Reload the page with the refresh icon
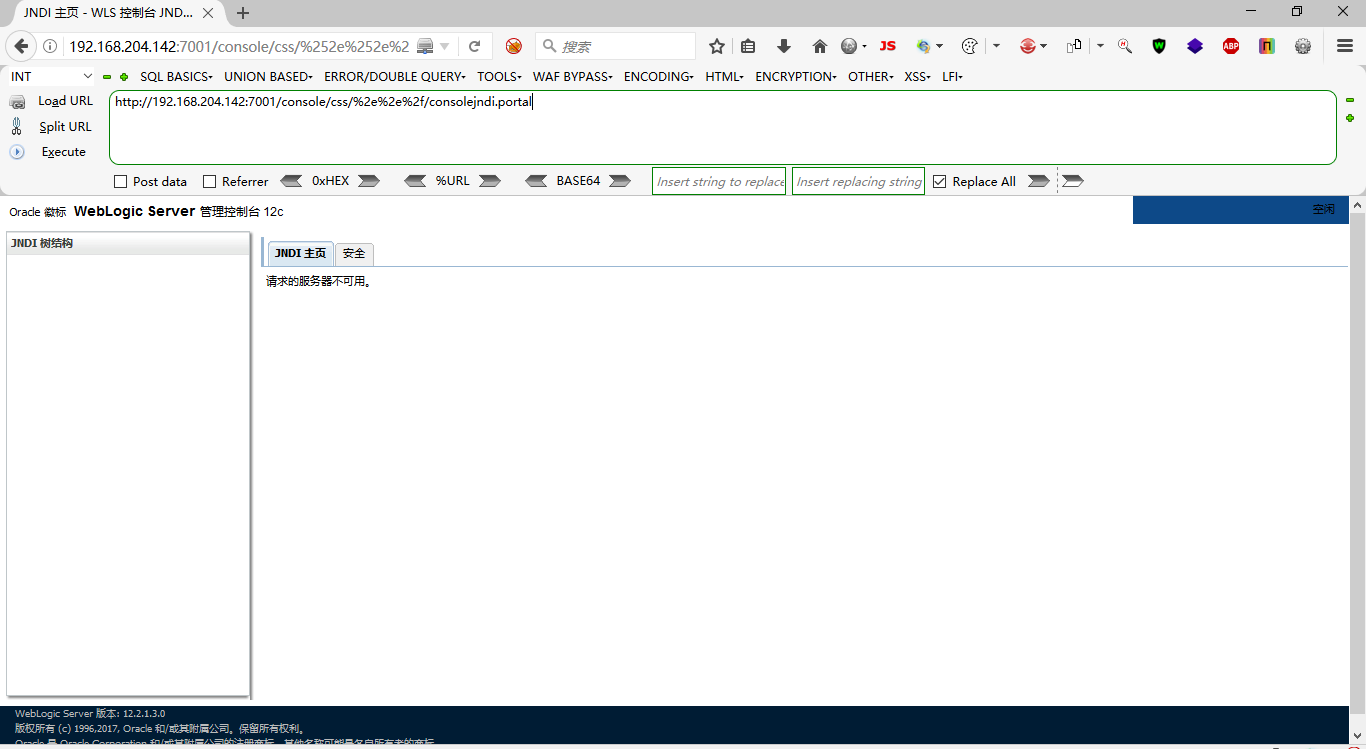The height and width of the screenshot is (749, 1366). [475, 45]
